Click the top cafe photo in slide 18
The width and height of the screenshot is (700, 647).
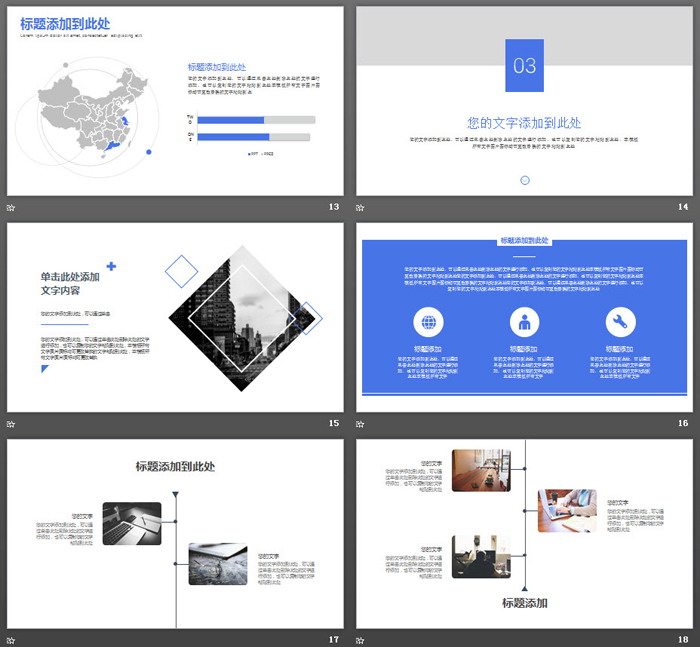[x=481, y=470]
